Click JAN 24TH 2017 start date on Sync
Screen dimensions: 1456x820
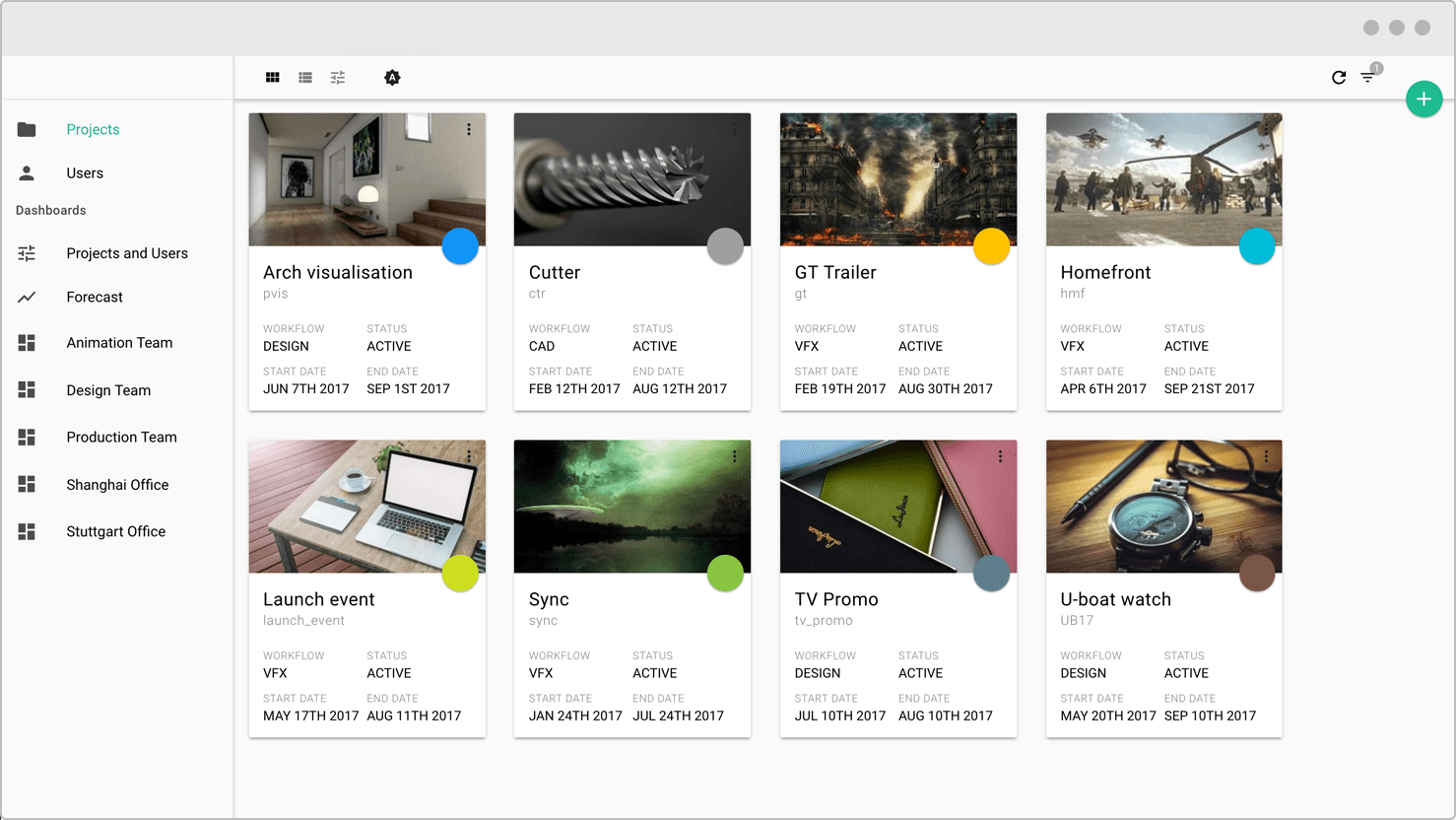click(575, 717)
